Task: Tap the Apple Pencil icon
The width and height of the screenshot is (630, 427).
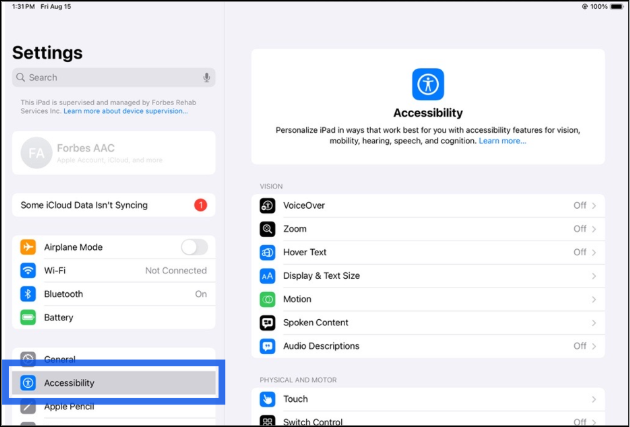Action: click(x=28, y=407)
